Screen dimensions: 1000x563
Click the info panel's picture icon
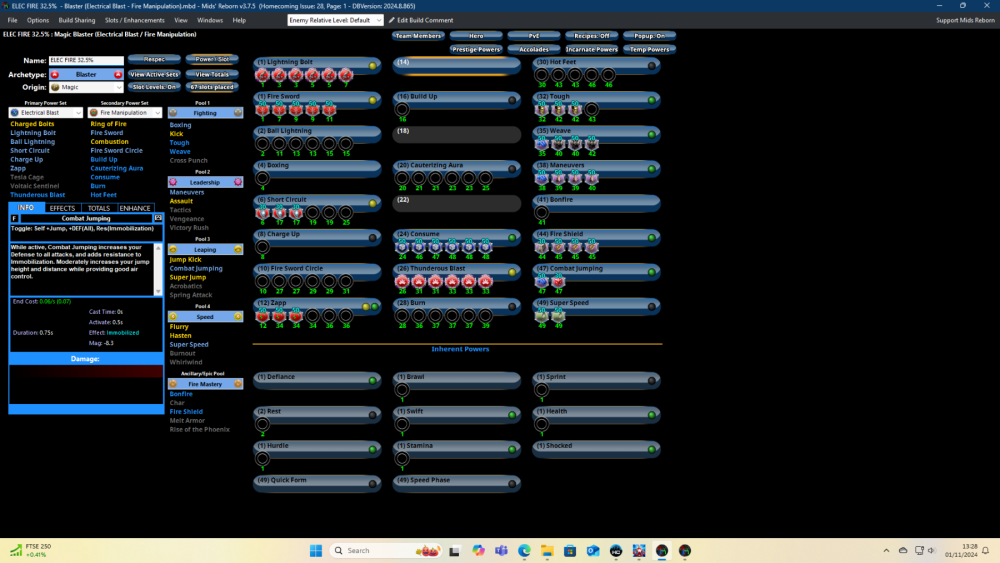pyautogui.click(x=158, y=218)
